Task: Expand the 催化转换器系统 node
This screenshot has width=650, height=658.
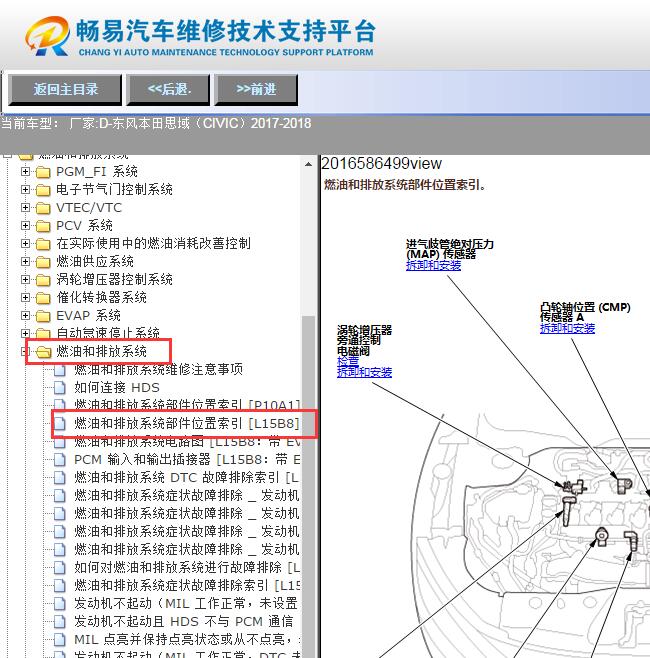Action: [25, 298]
